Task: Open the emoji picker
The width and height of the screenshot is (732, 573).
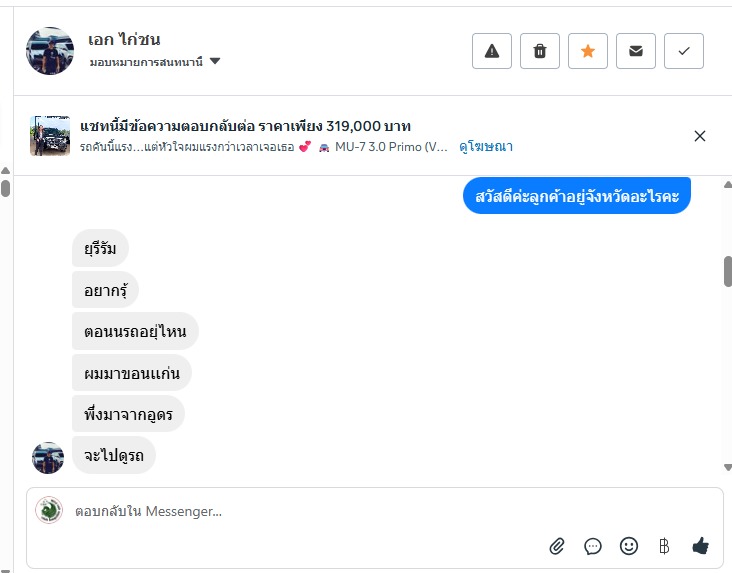Action: pos(629,546)
